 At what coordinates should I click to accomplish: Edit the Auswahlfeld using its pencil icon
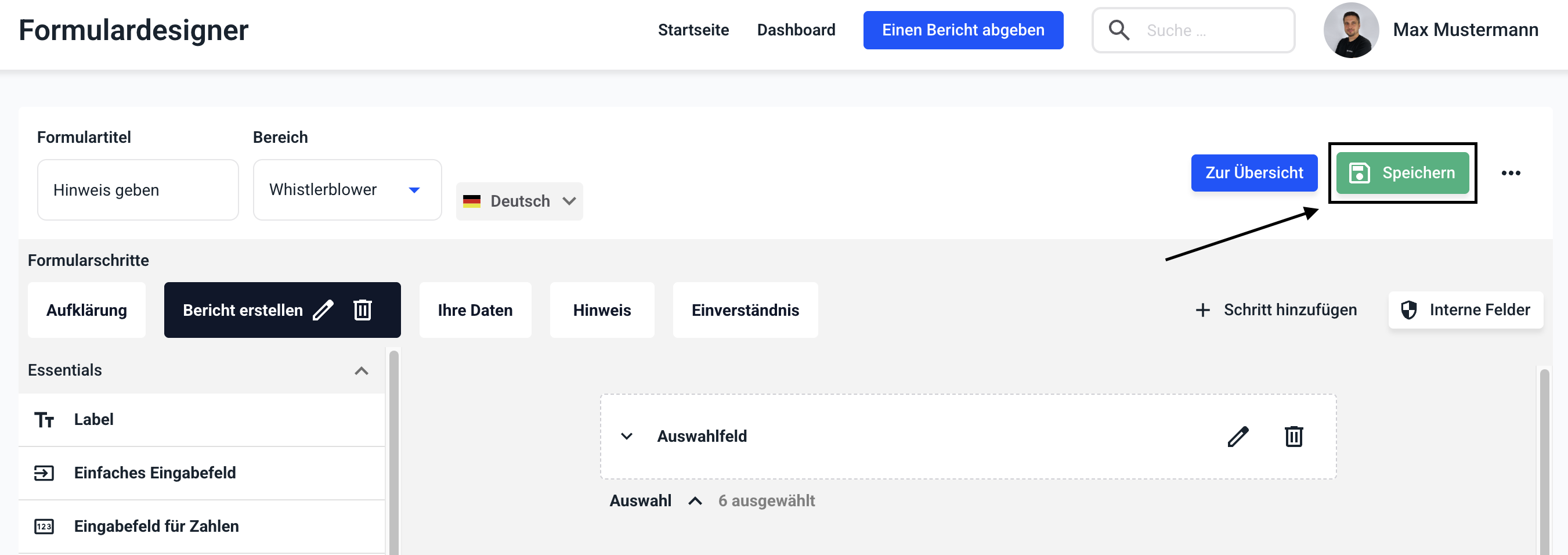[1237, 436]
